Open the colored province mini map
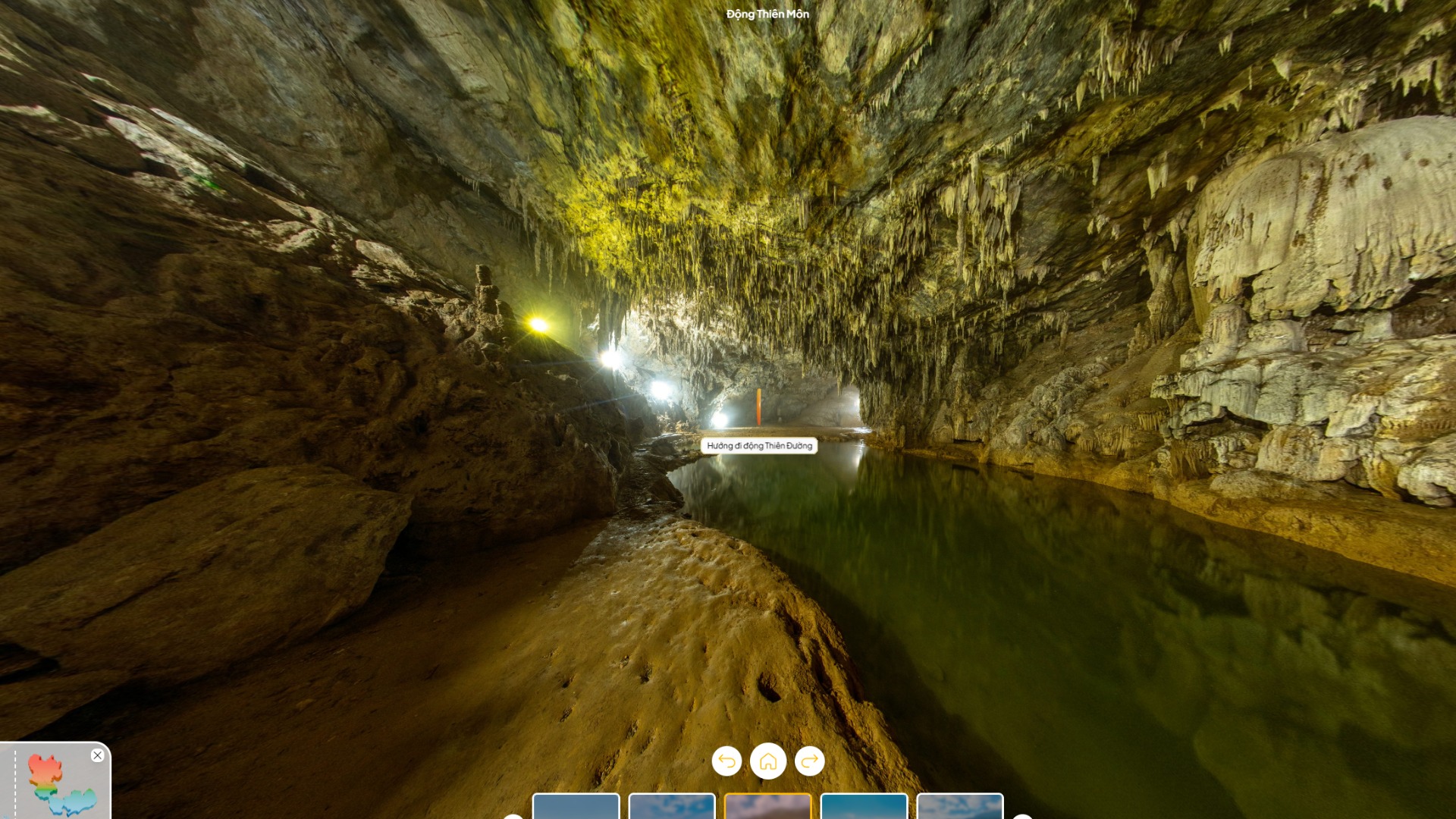This screenshot has height=819, width=1456. point(61,786)
